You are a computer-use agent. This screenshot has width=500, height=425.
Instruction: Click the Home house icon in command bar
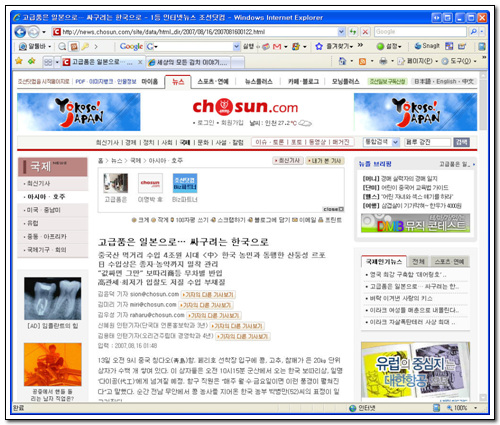coord(342,61)
